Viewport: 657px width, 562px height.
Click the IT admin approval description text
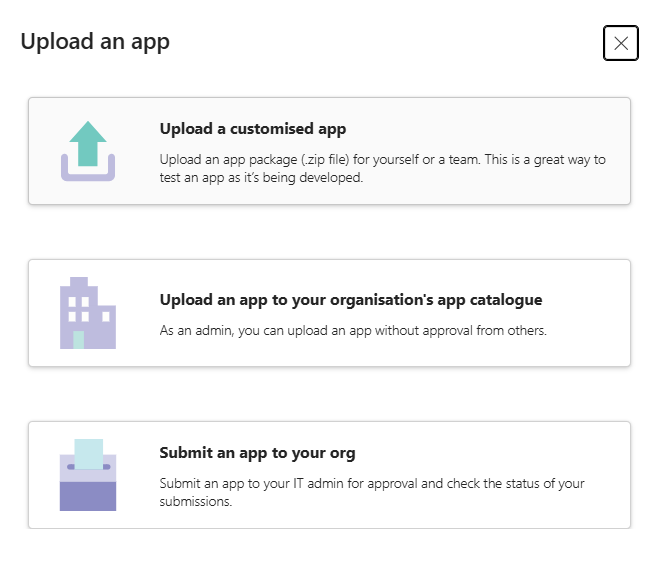371,492
